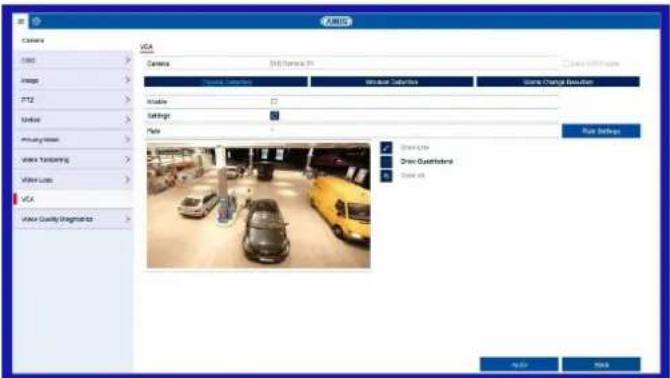This screenshot has height=378, width=670.
Task: Click the Camera heading in the sidebar
Action: [x=32, y=41]
